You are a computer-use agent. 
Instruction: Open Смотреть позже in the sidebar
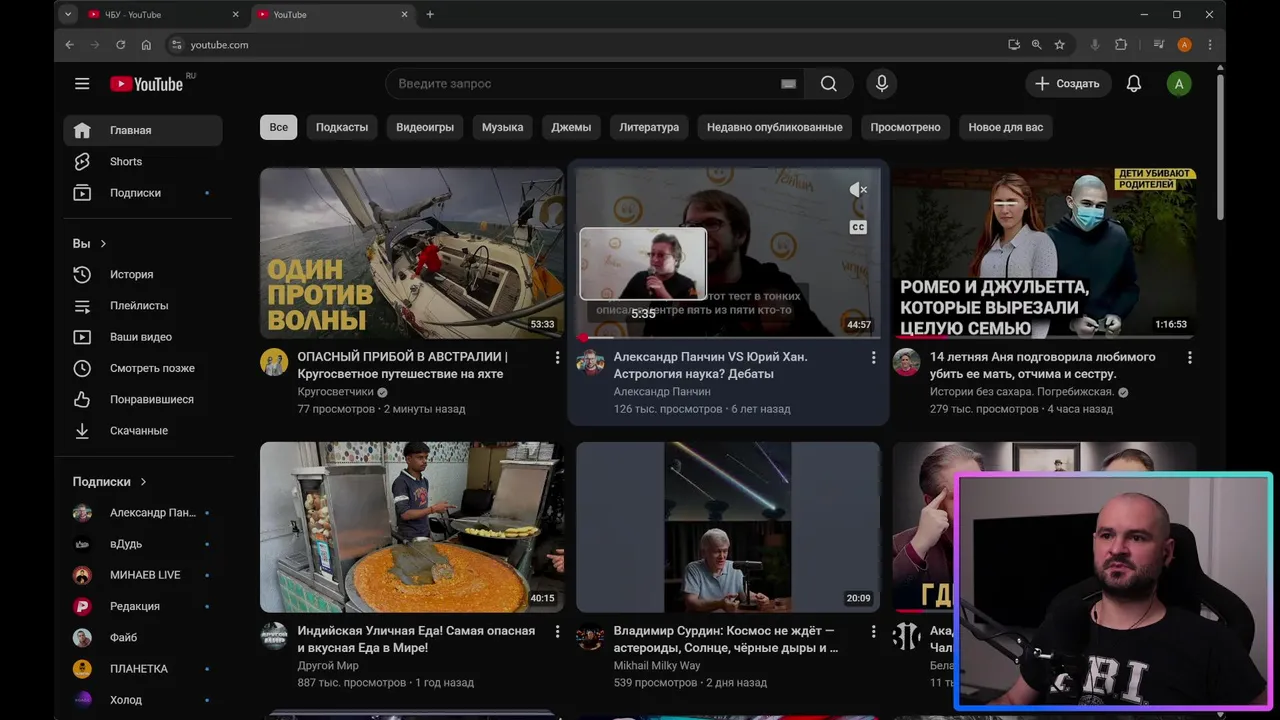[143, 368]
